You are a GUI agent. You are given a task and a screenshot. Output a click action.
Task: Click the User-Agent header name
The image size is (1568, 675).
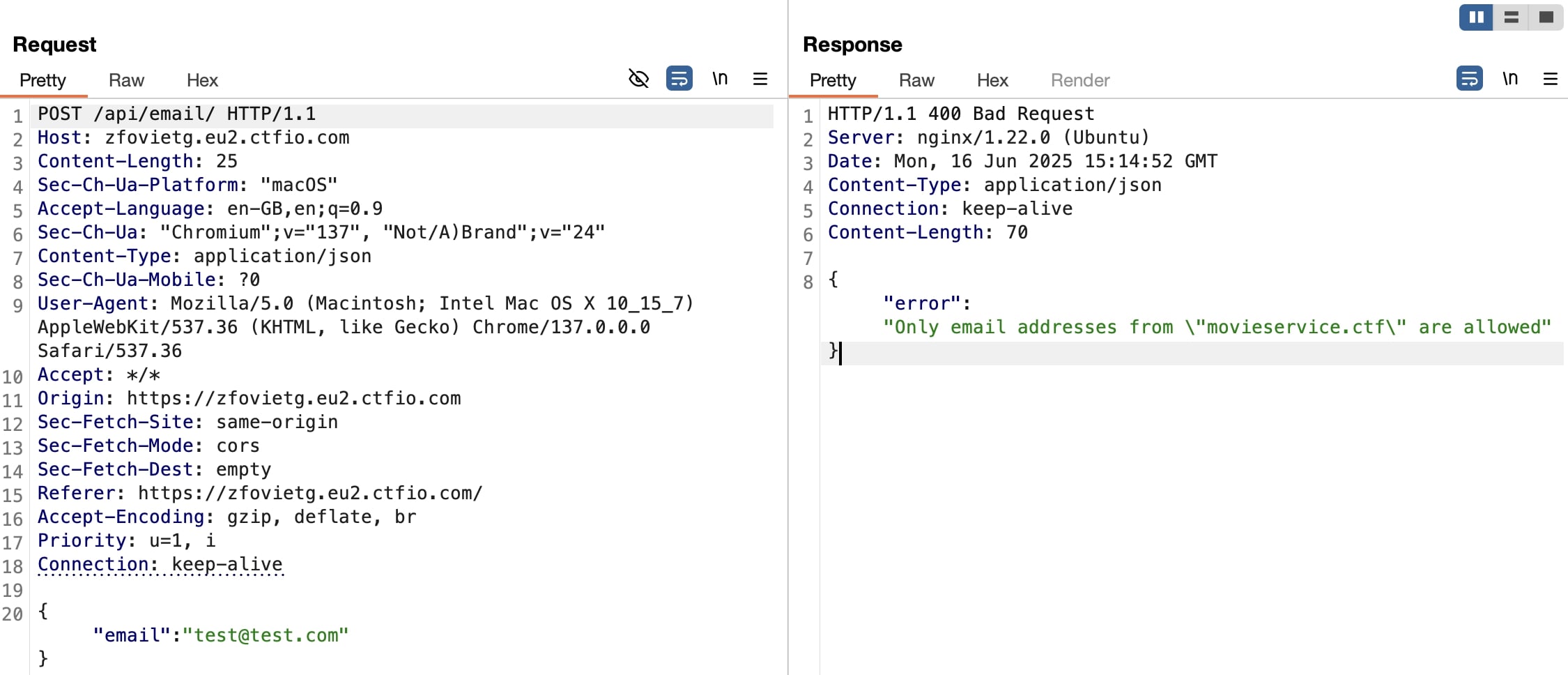tap(93, 303)
